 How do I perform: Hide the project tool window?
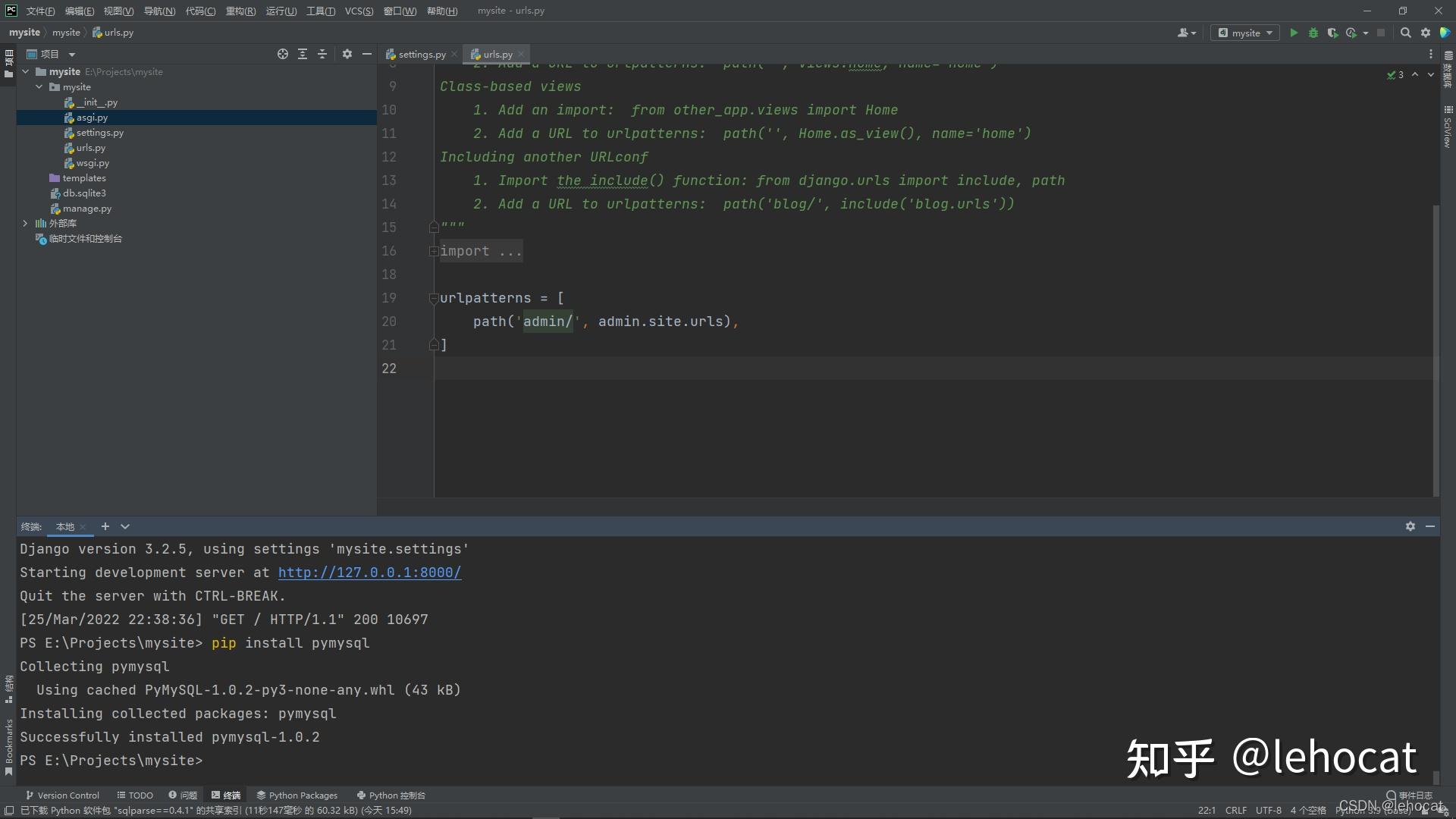click(x=367, y=54)
